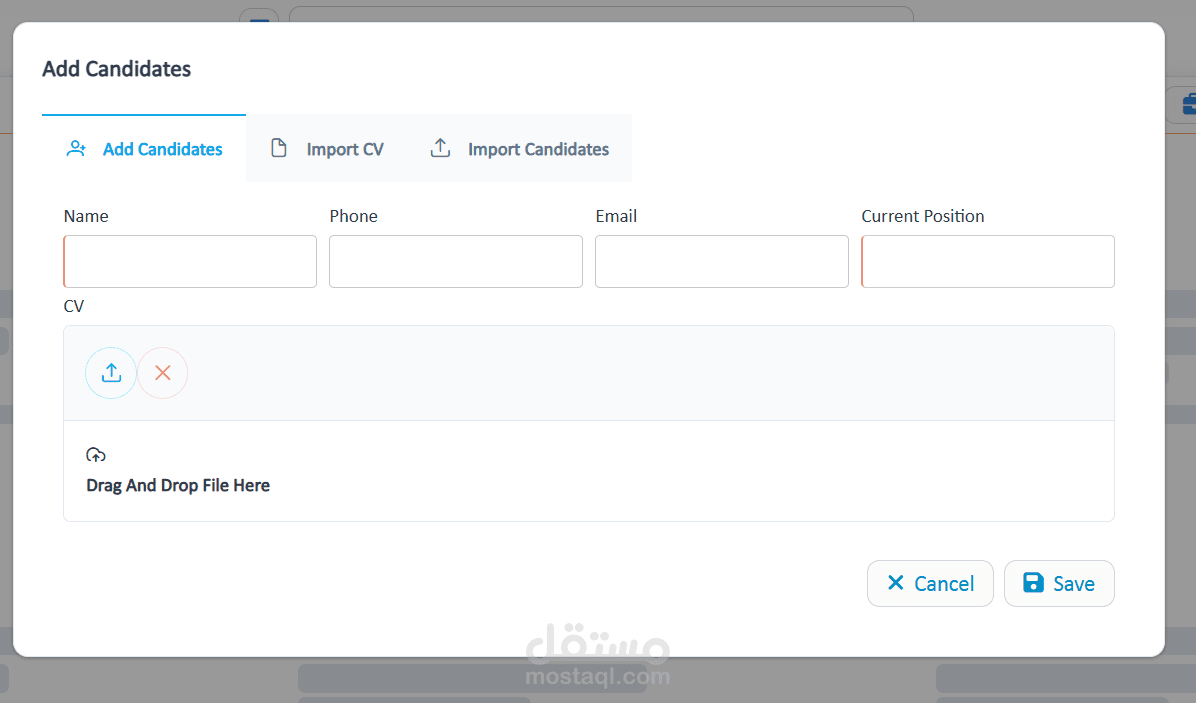Click the Phone input field
Viewport: 1196px width, 703px height.
(x=455, y=261)
